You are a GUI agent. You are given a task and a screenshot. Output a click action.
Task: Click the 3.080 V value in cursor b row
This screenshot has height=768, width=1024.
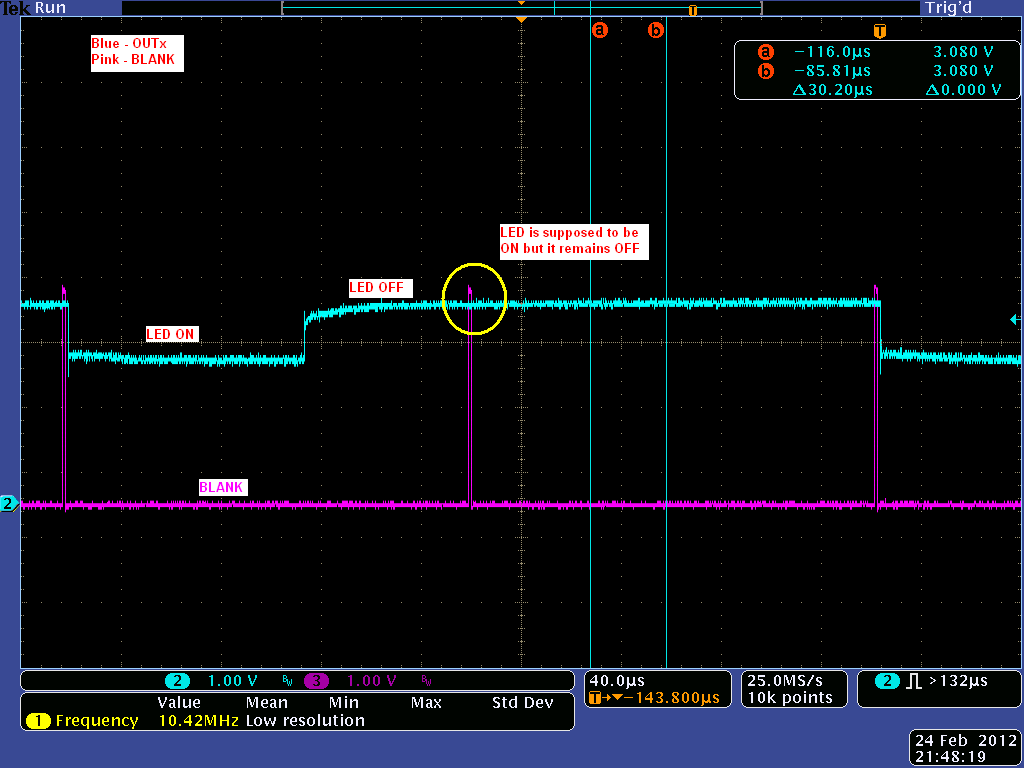point(963,71)
